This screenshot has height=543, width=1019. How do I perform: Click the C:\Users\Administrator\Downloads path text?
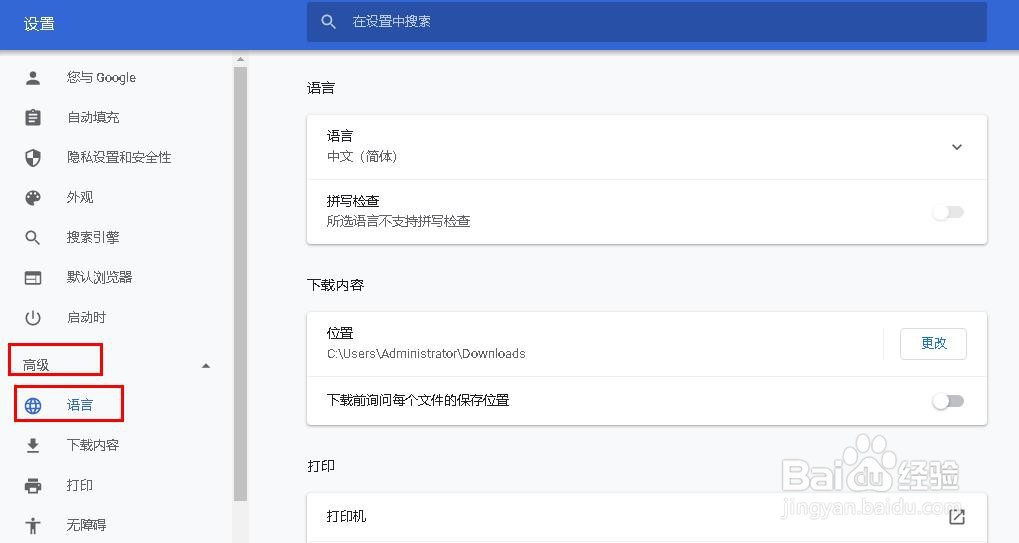(426, 354)
